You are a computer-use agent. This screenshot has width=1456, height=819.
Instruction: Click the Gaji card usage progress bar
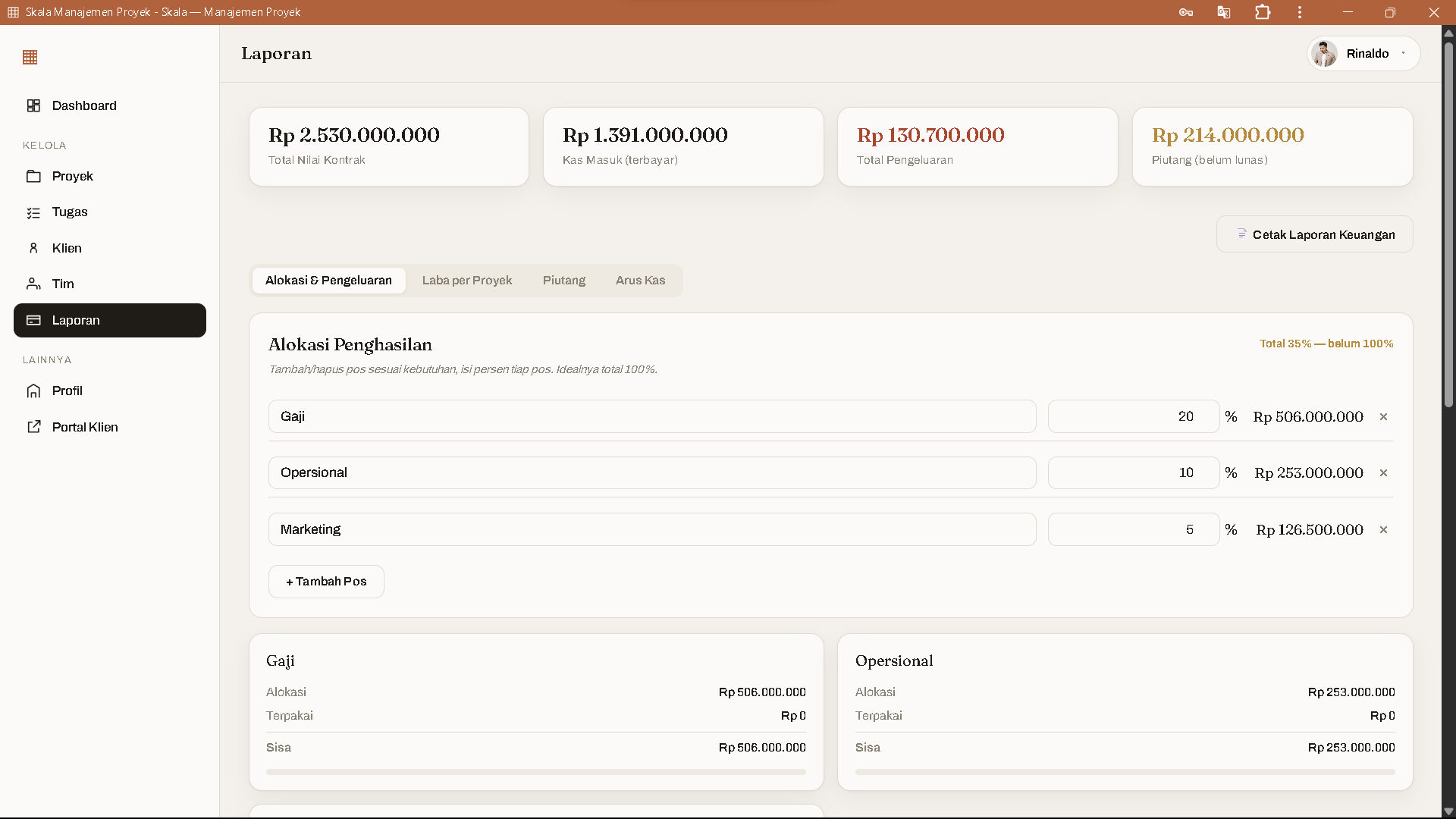[536, 772]
